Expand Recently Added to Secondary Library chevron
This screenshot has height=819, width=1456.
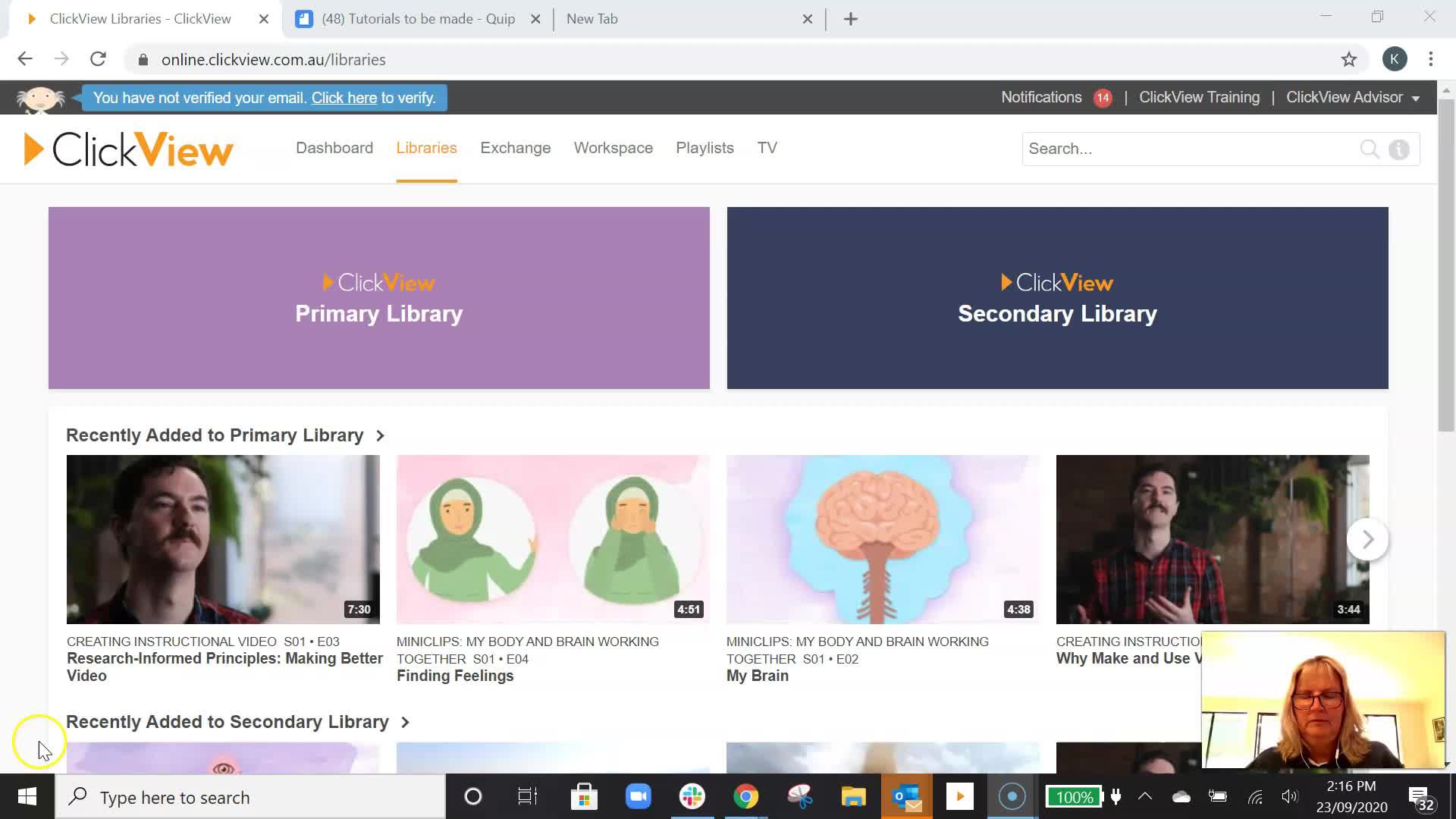[405, 722]
